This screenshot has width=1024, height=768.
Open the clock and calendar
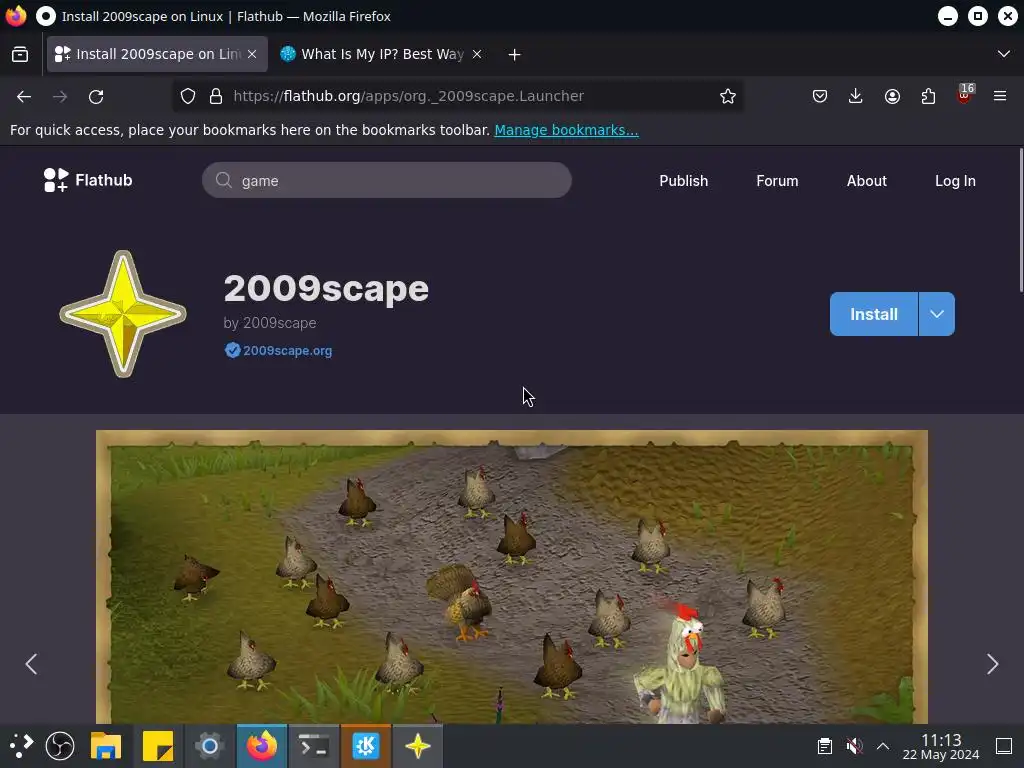click(x=941, y=746)
